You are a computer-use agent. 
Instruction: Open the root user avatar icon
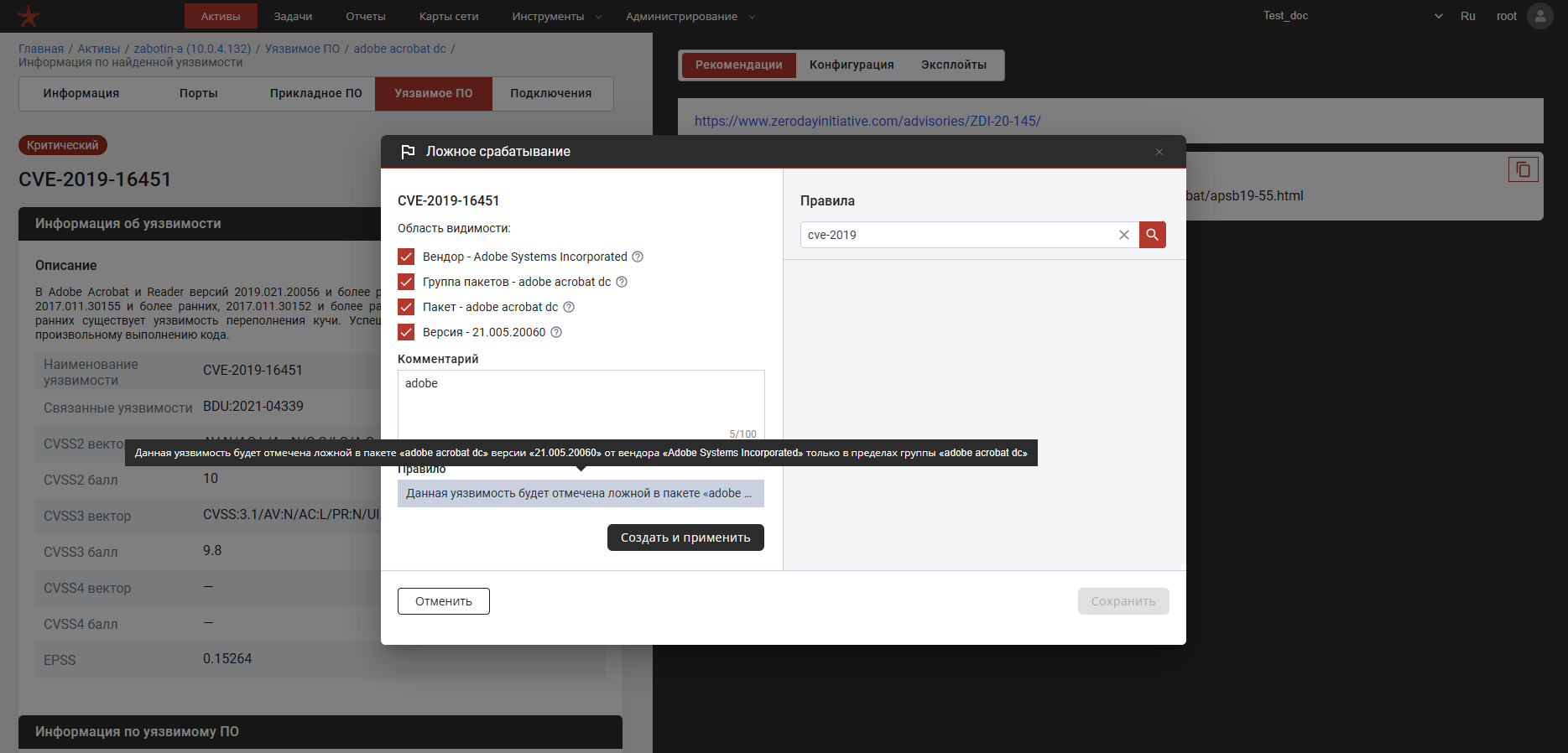click(1539, 16)
